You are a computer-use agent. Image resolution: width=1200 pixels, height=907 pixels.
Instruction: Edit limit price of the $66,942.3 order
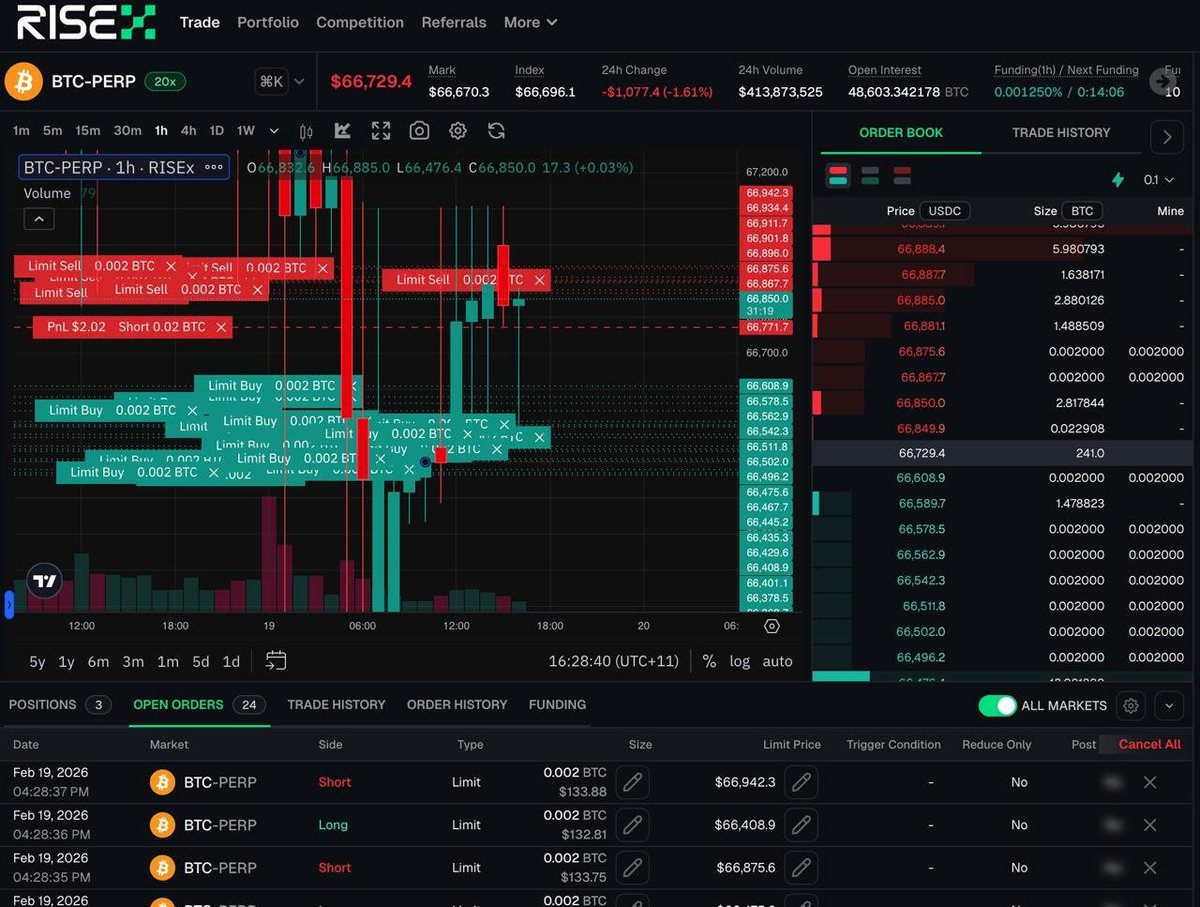click(x=801, y=782)
